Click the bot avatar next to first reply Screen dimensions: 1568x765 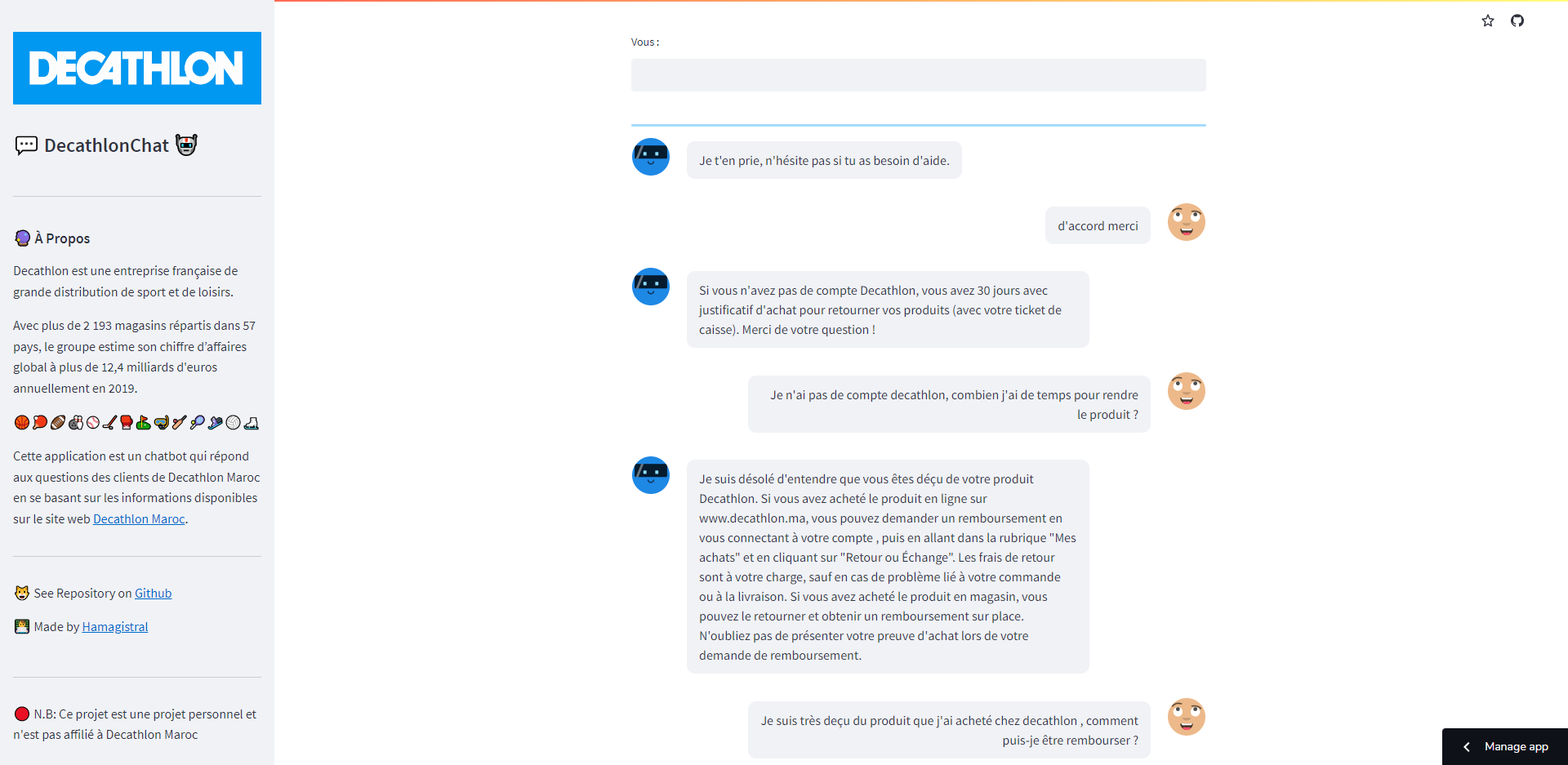[x=651, y=157]
